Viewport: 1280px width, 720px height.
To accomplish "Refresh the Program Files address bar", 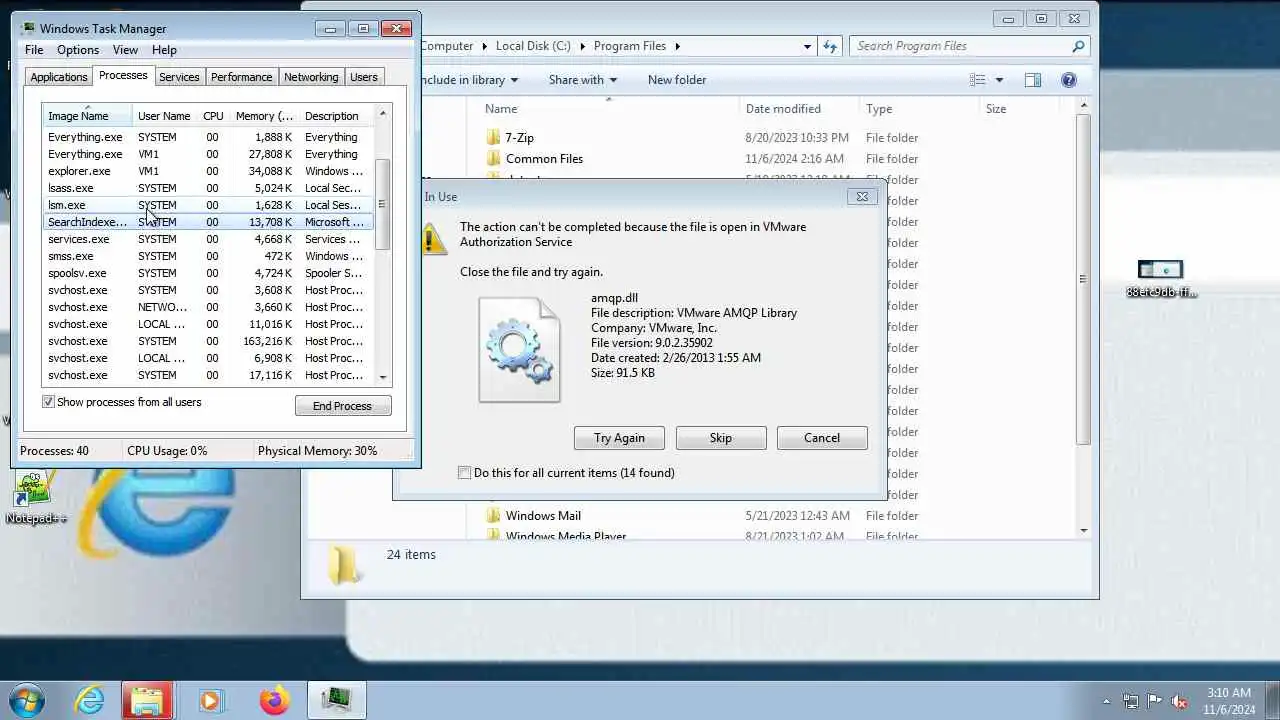I will click(829, 46).
